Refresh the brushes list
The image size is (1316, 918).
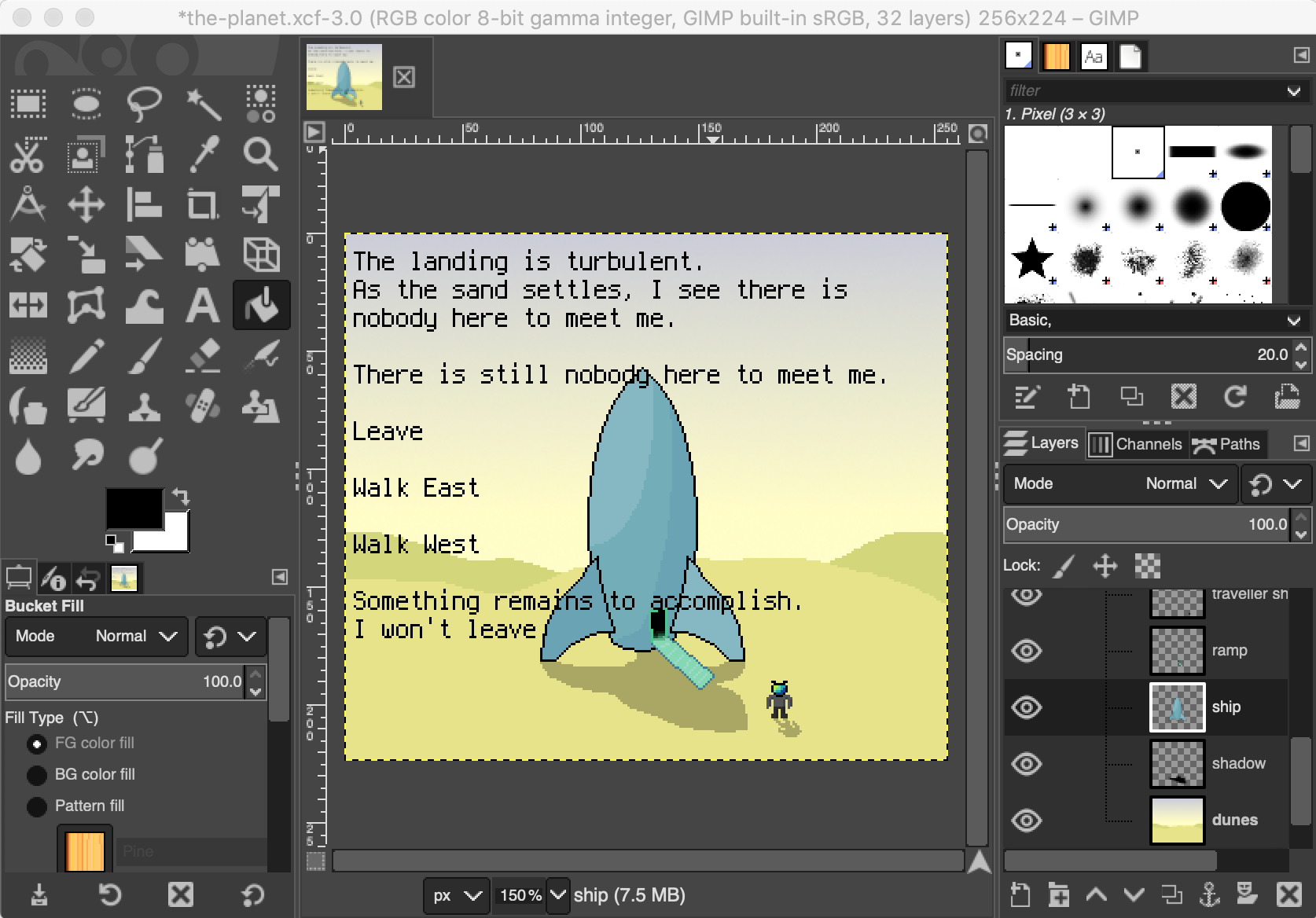click(x=1235, y=396)
